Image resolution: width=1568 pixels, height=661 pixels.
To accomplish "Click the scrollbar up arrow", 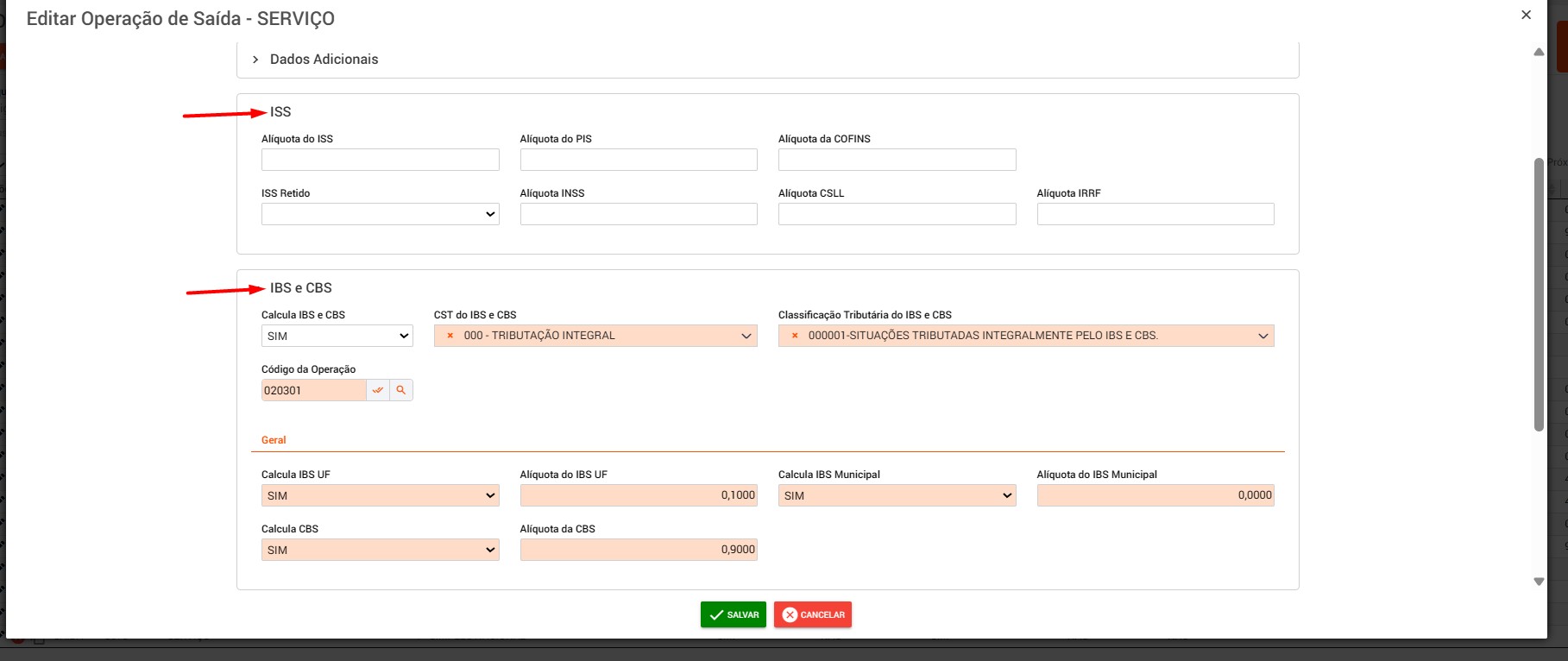I will pyautogui.click(x=1539, y=52).
